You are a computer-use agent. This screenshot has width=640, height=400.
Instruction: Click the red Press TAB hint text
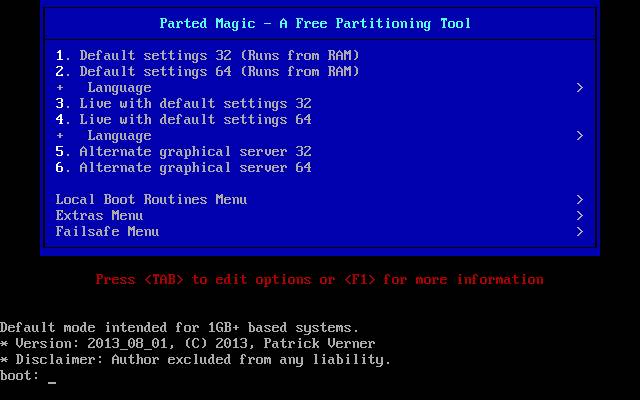(320, 280)
